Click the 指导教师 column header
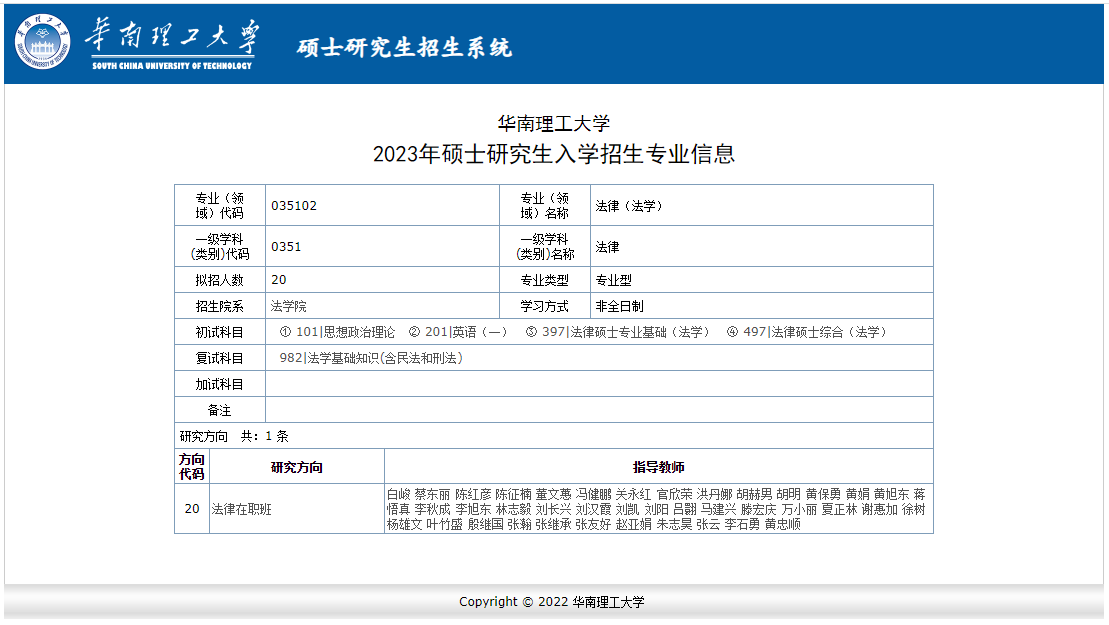 point(658,467)
